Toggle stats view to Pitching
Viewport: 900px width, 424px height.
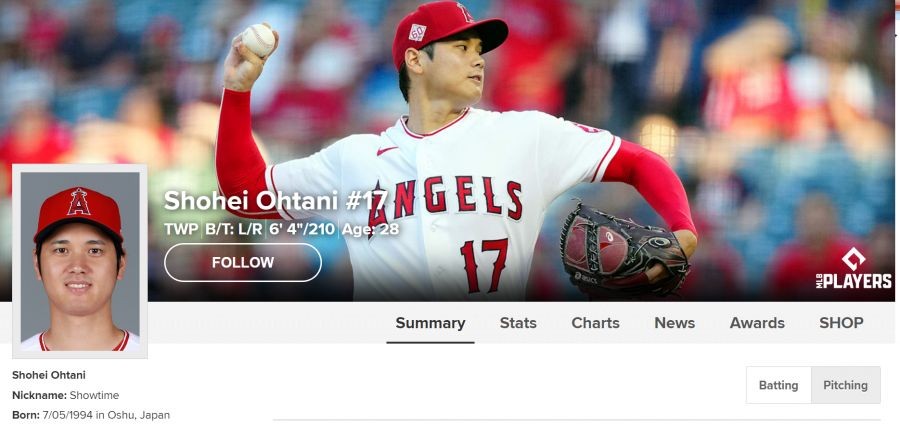[x=845, y=385]
